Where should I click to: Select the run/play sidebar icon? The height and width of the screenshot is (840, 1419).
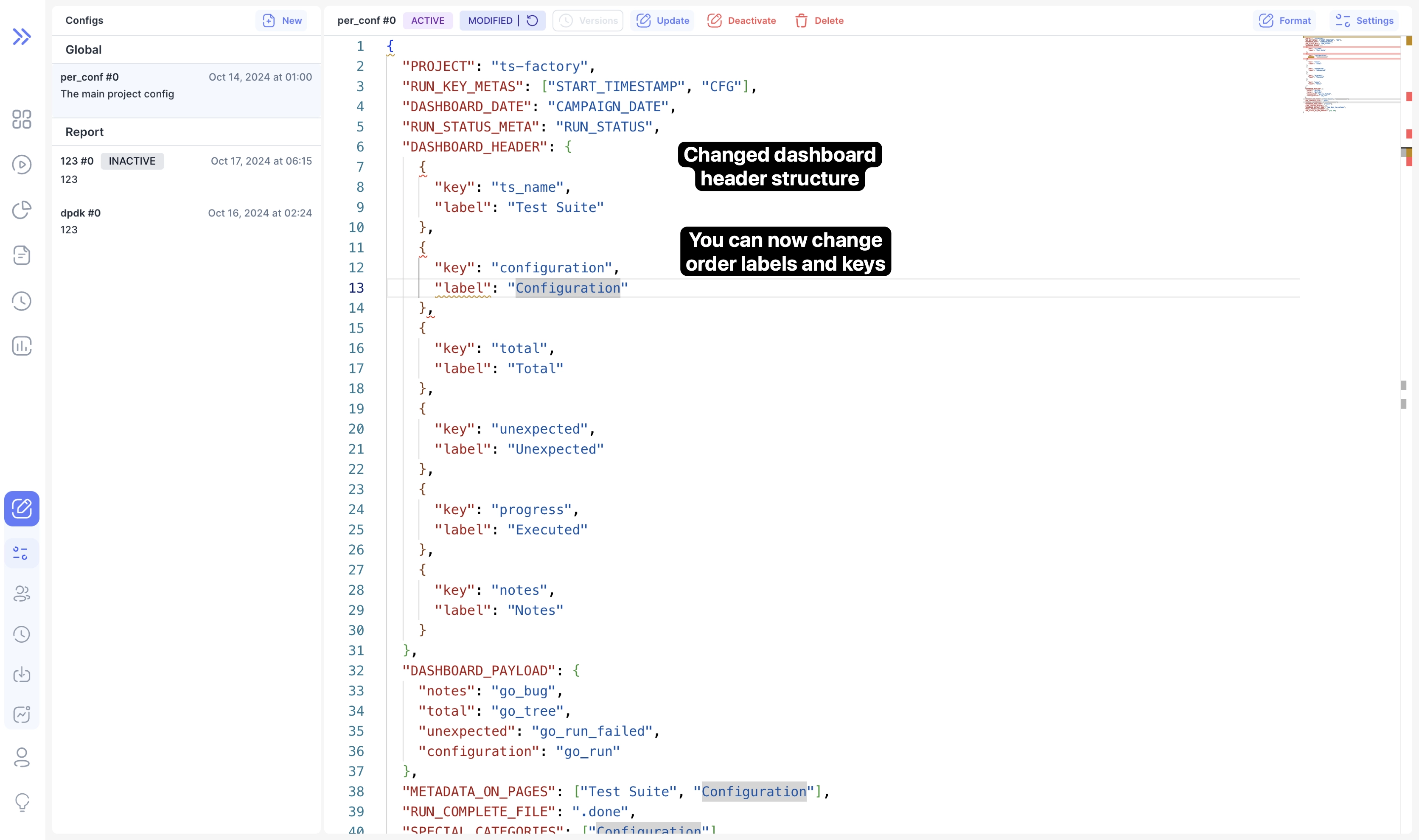[22, 165]
